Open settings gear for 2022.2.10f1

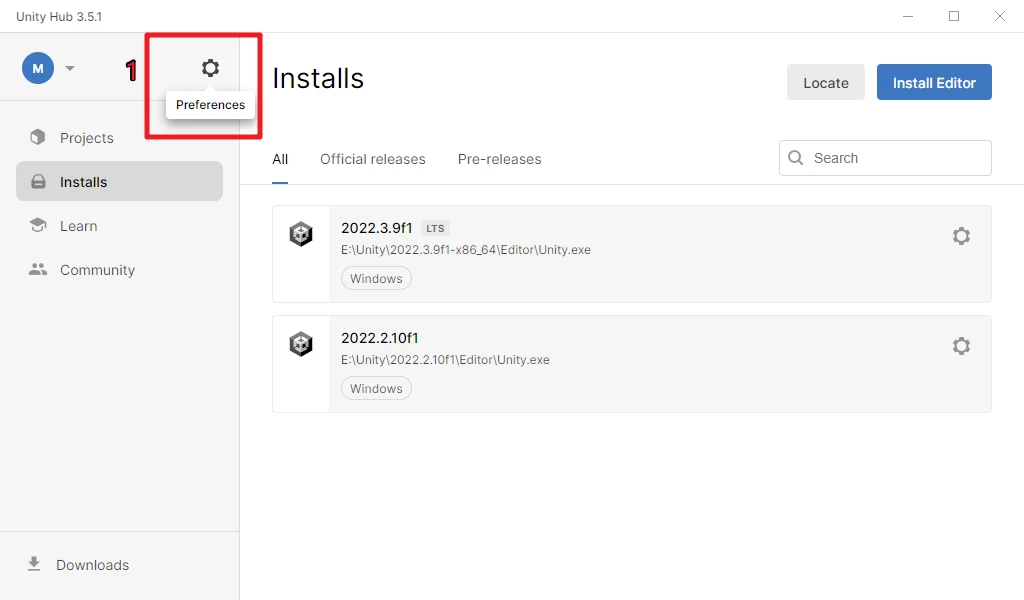[x=961, y=346]
